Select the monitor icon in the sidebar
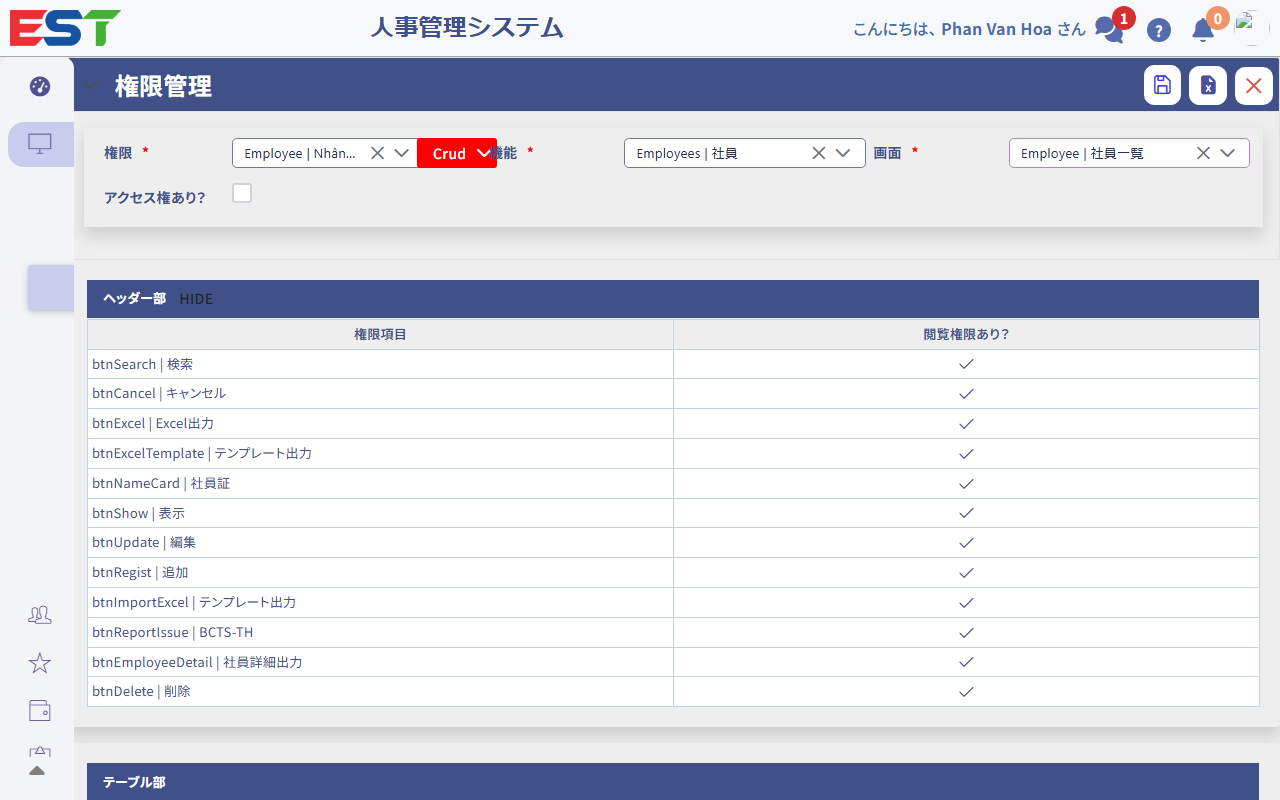Screen dimensions: 1280x800 40,144
